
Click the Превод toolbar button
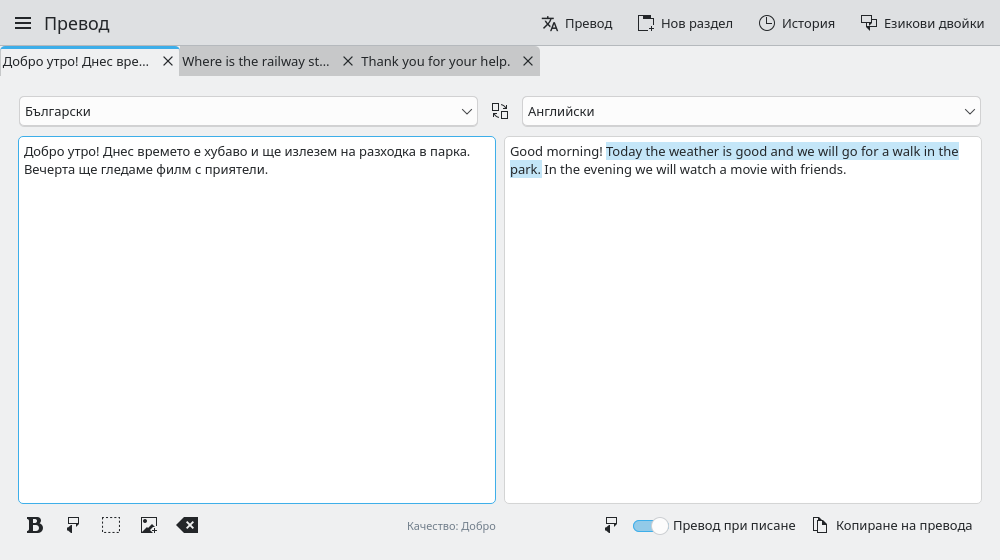pos(577,24)
